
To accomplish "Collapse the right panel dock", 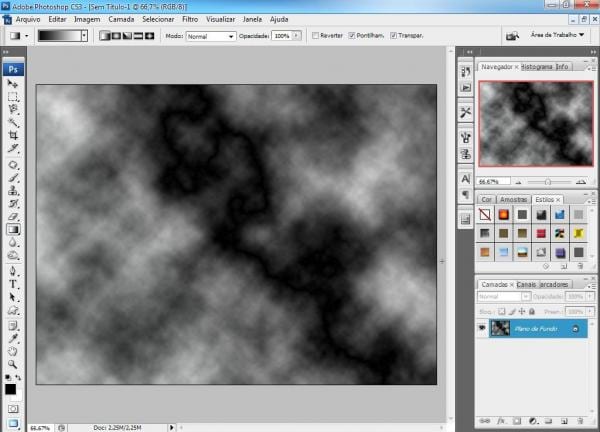I will tap(593, 52).
